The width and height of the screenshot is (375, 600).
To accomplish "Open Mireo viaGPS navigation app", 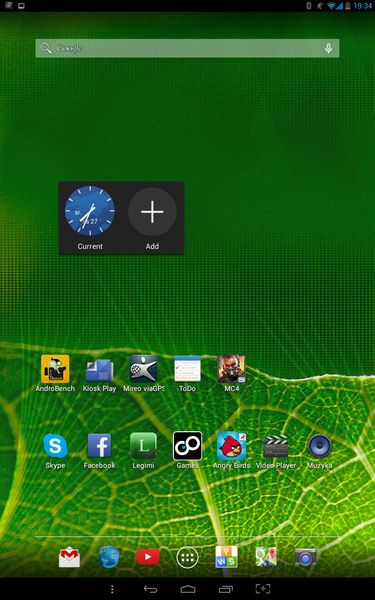I will tap(143, 369).
